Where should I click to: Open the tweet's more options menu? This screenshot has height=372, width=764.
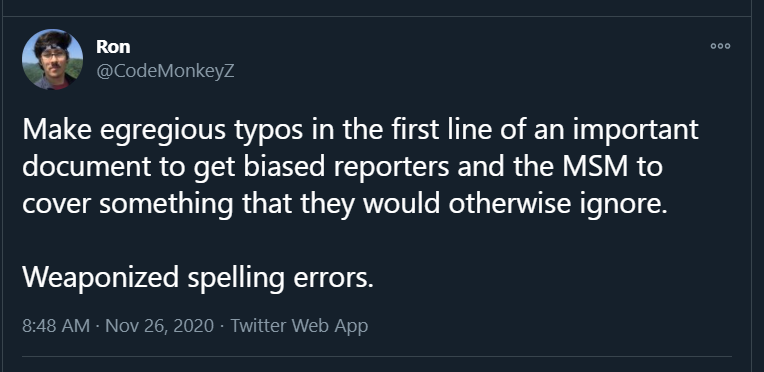pos(720,46)
